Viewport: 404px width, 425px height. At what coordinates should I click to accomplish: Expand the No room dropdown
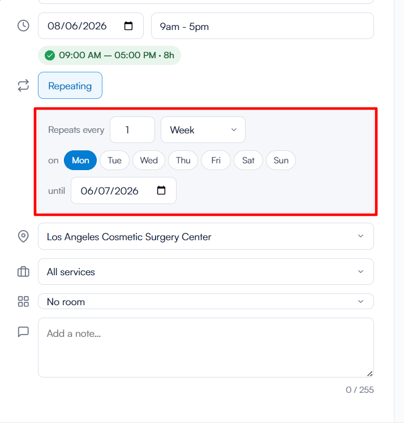point(206,301)
